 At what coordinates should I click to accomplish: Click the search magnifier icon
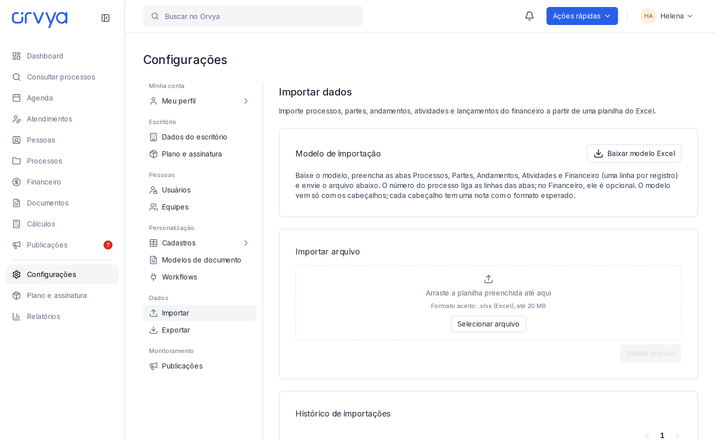155,16
